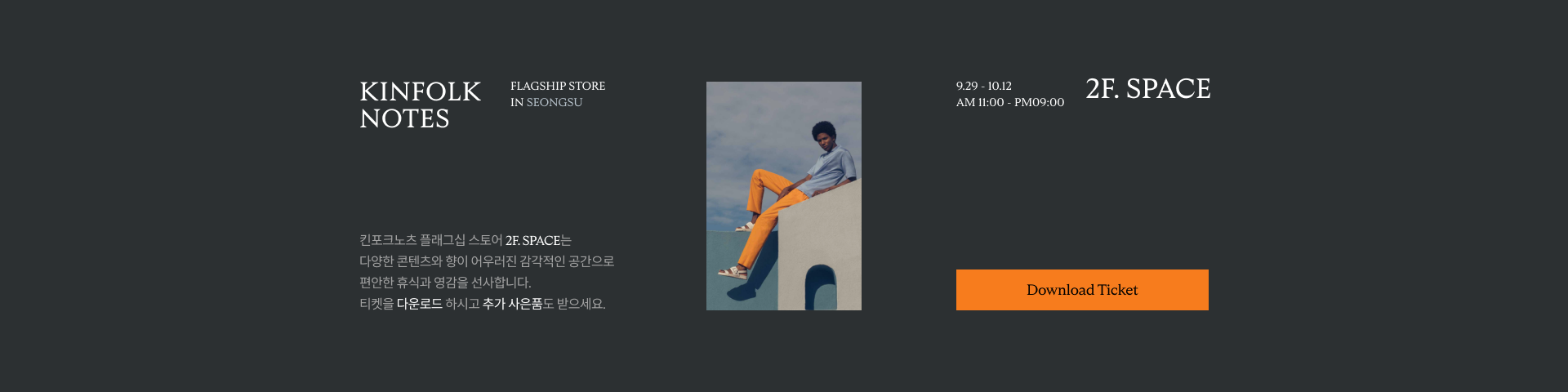Viewport: 1568px width, 392px height.
Task: Click the FLAGSHIP STORE label
Action: pyautogui.click(x=558, y=86)
